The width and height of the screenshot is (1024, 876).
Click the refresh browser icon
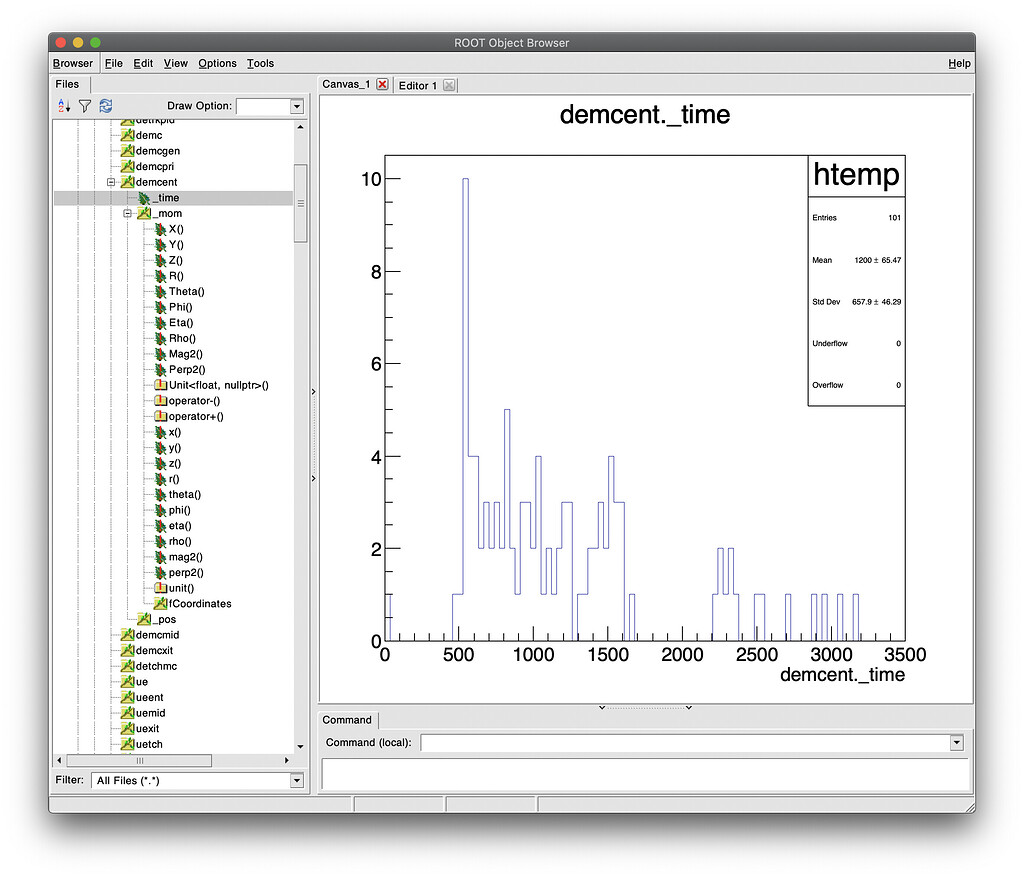pos(106,106)
